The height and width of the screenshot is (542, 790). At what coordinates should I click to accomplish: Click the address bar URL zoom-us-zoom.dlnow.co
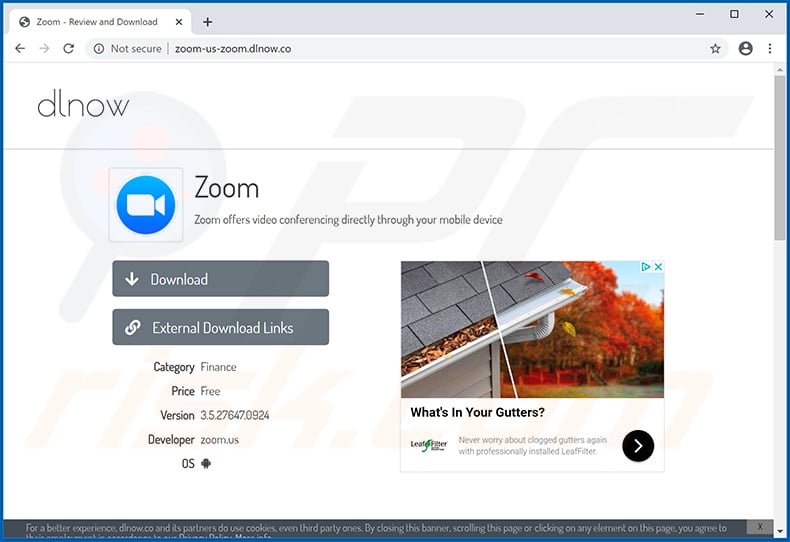233,49
